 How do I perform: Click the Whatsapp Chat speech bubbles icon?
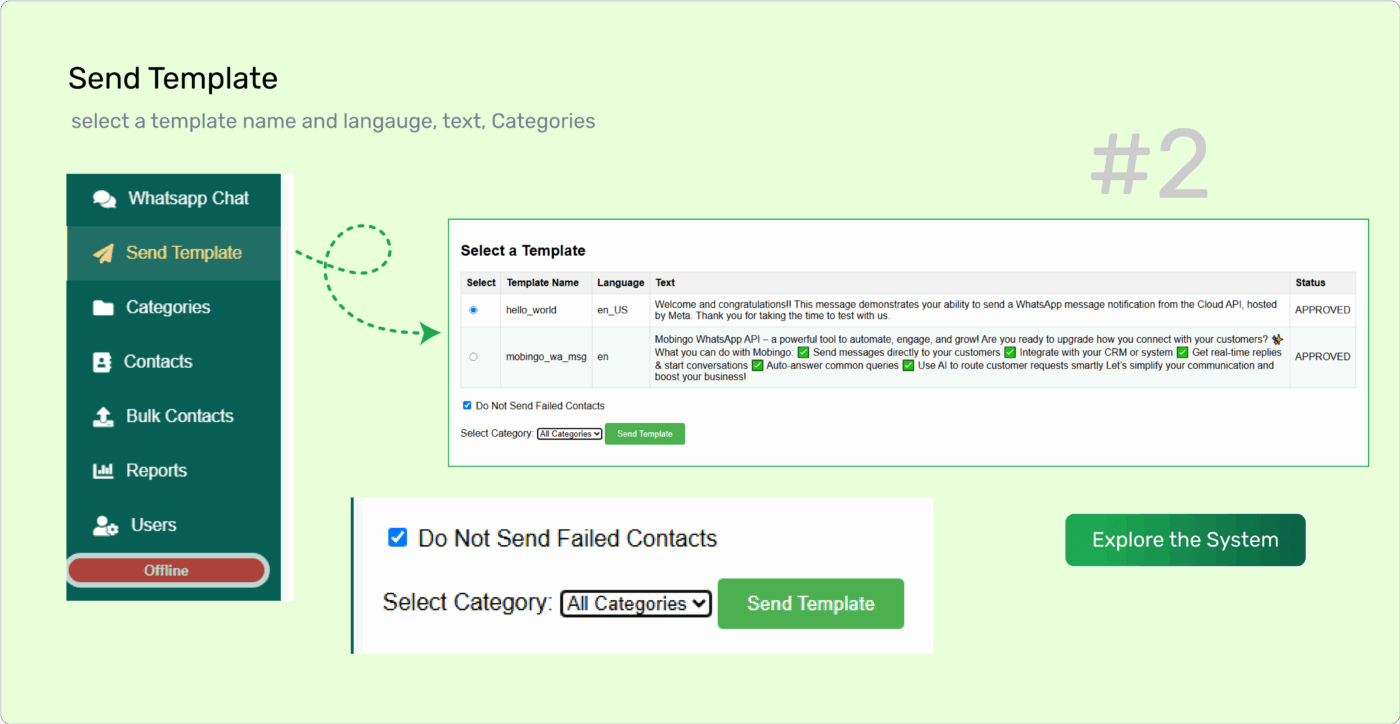(x=104, y=199)
